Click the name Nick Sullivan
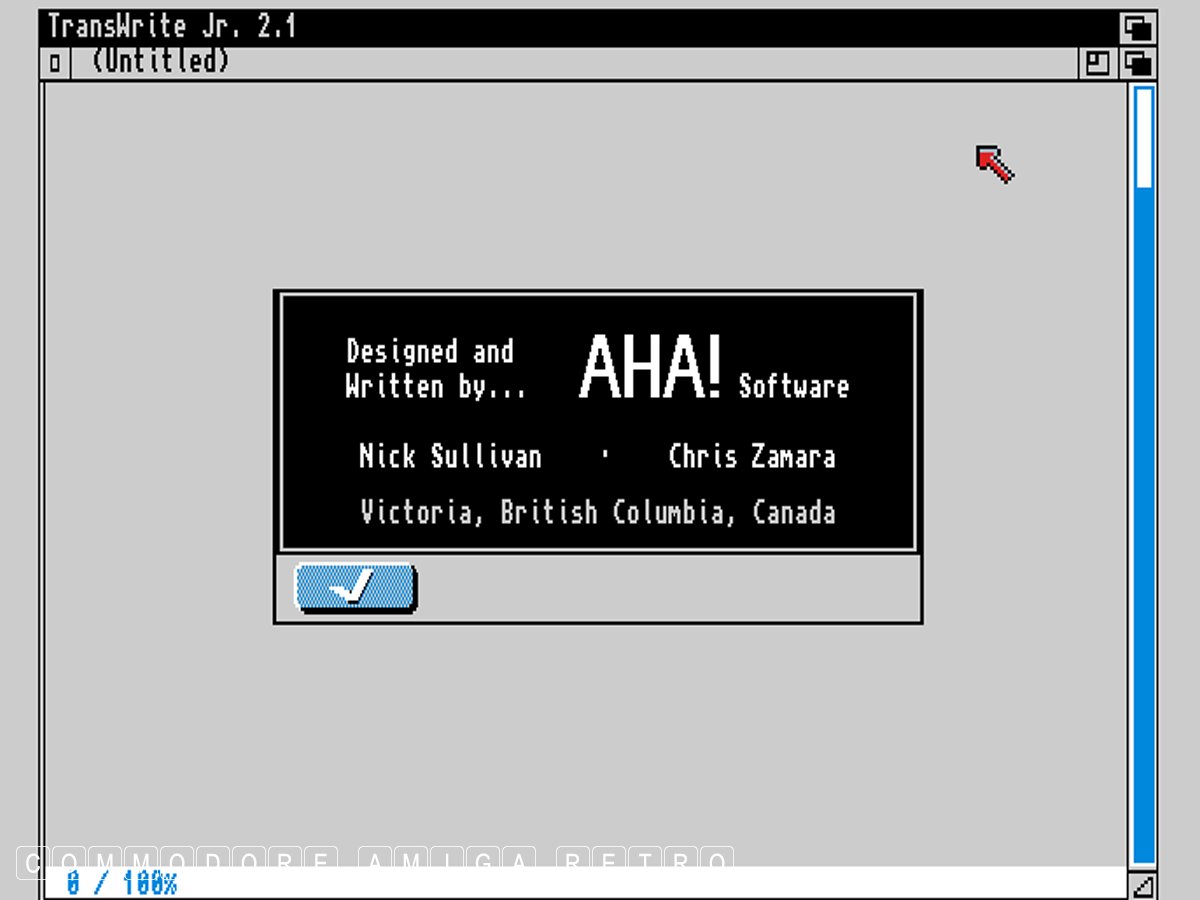The width and height of the screenshot is (1200, 900). 450,457
